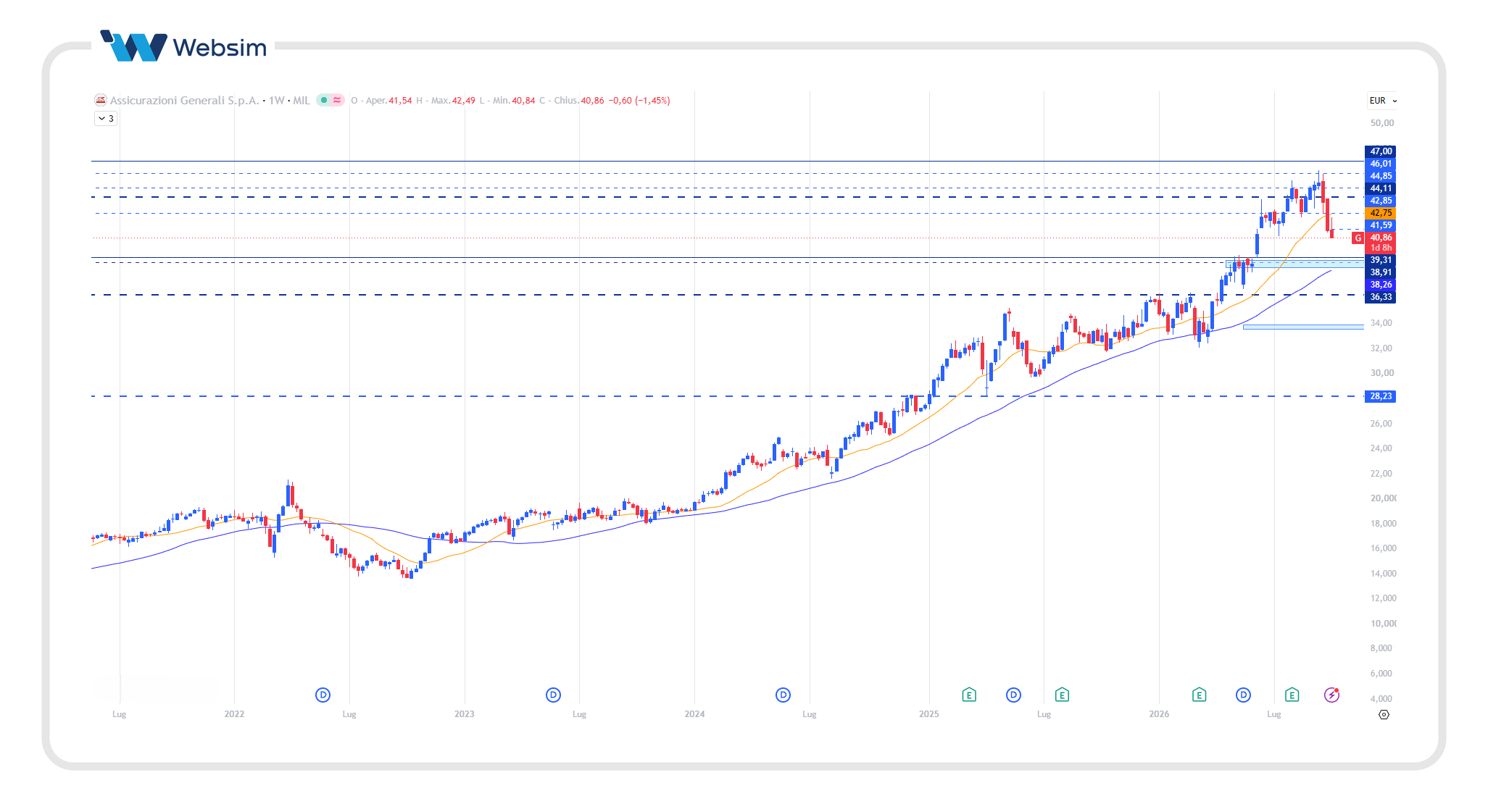
Task: Click the dividend marker before Lug 2023
Action: click(x=553, y=695)
